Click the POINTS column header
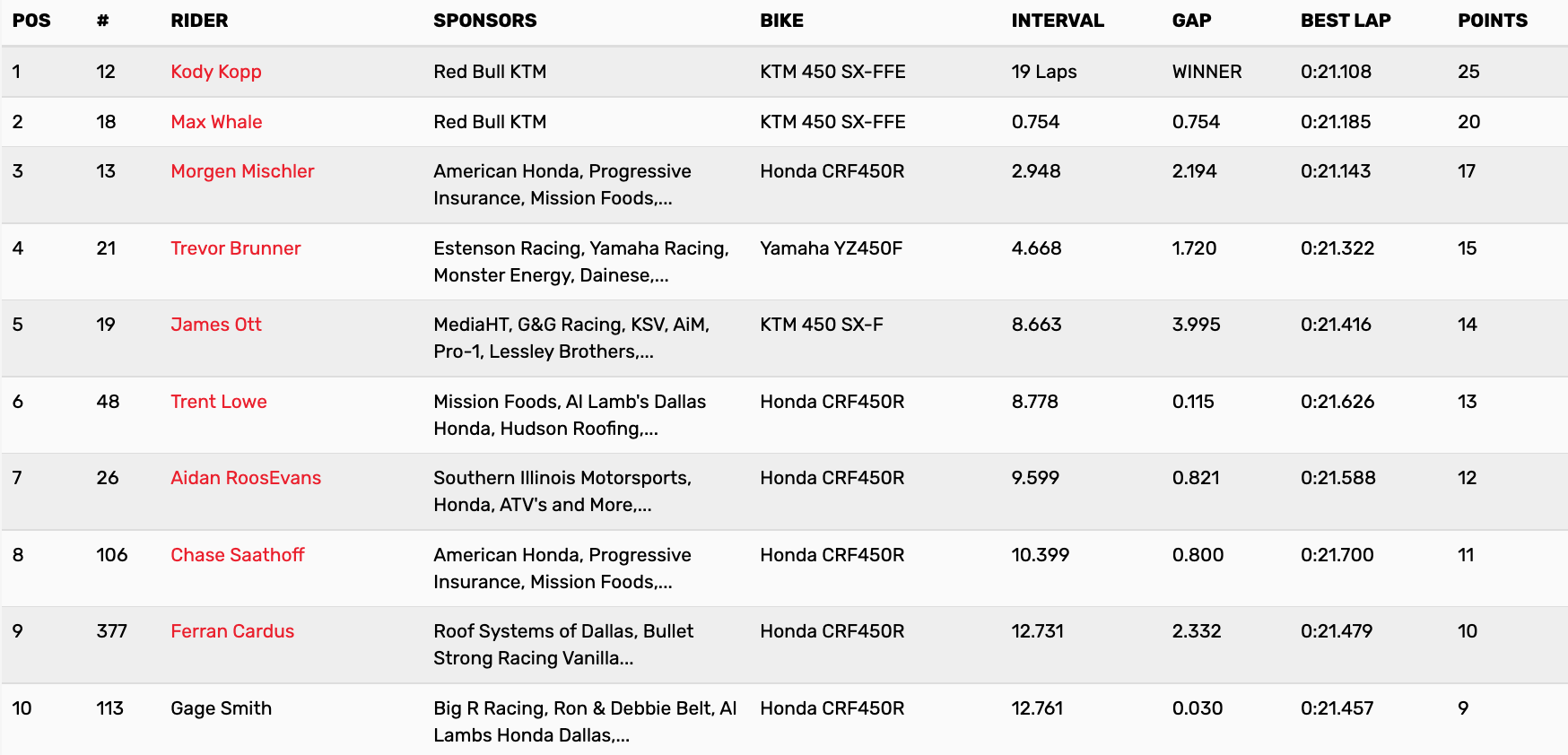The height and width of the screenshot is (755, 1568). click(x=1492, y=21)
